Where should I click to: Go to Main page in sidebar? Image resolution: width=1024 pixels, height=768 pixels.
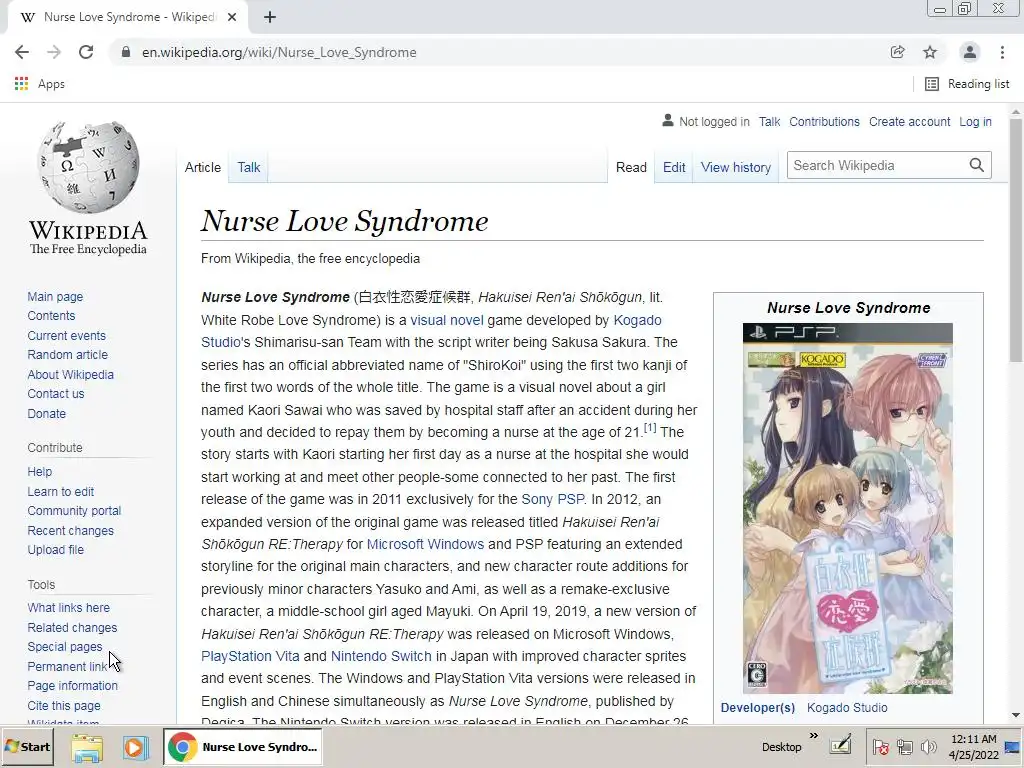pyautogui.click(x=55, y=296)
